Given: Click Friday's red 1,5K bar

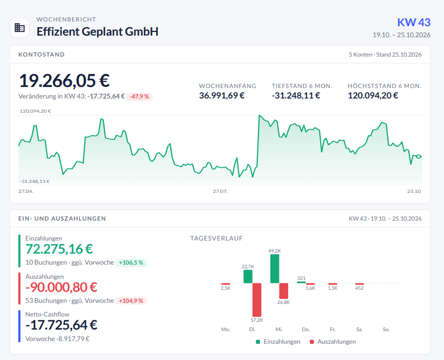Looking at the screenshot, I should [x=333, y=284].
